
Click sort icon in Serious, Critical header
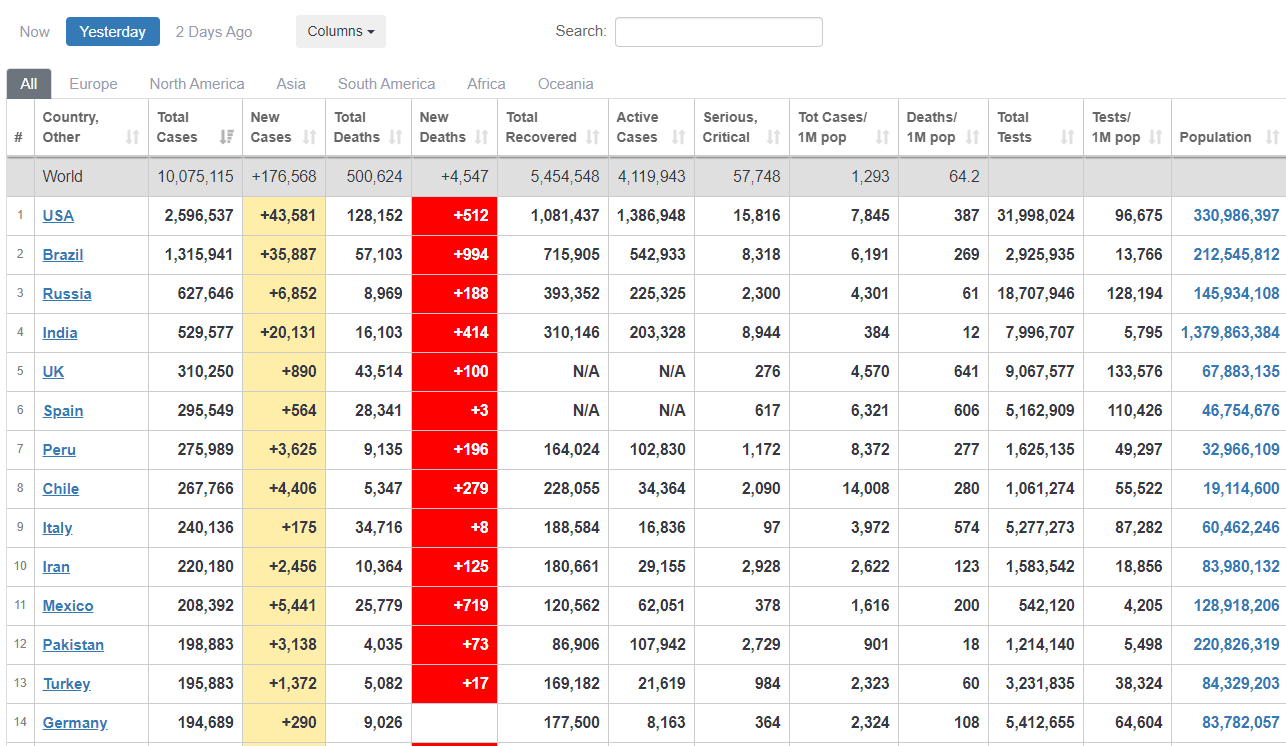[x=773, y=137]
